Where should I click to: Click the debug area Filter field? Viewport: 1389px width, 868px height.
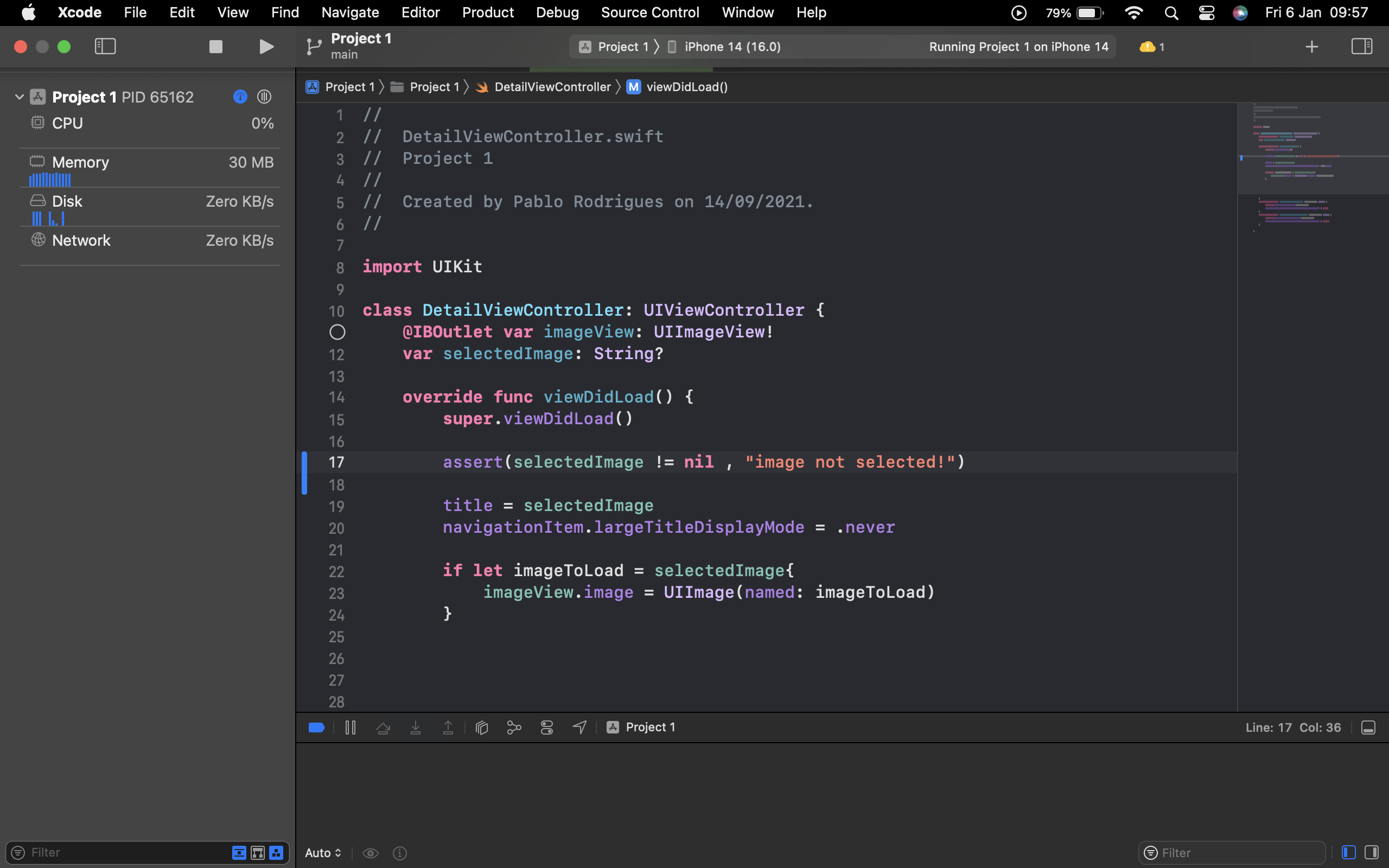pyautogui.click(x=1232, y=852)
